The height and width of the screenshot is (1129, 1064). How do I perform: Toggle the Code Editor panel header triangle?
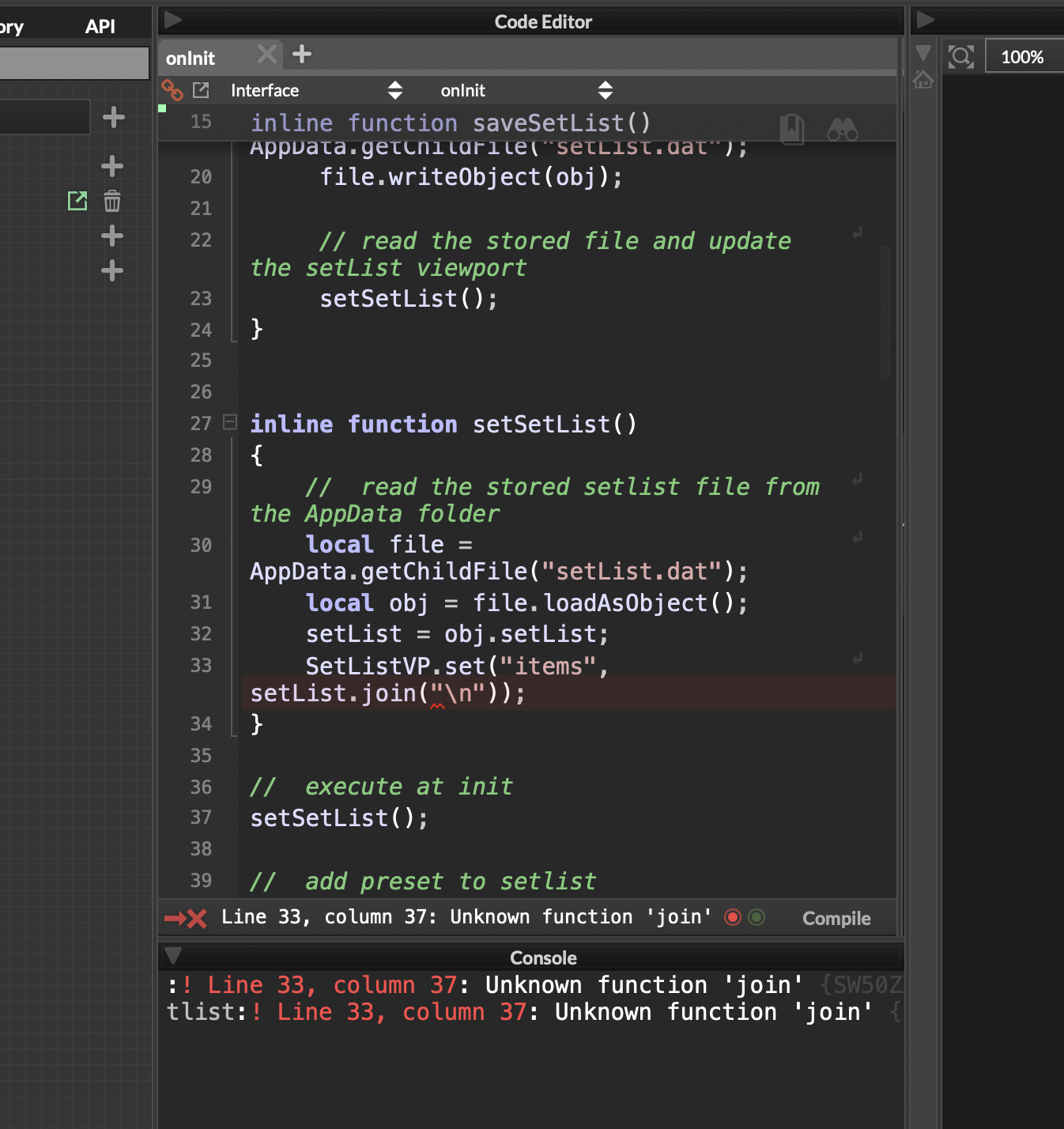click(x=173, y=20)
